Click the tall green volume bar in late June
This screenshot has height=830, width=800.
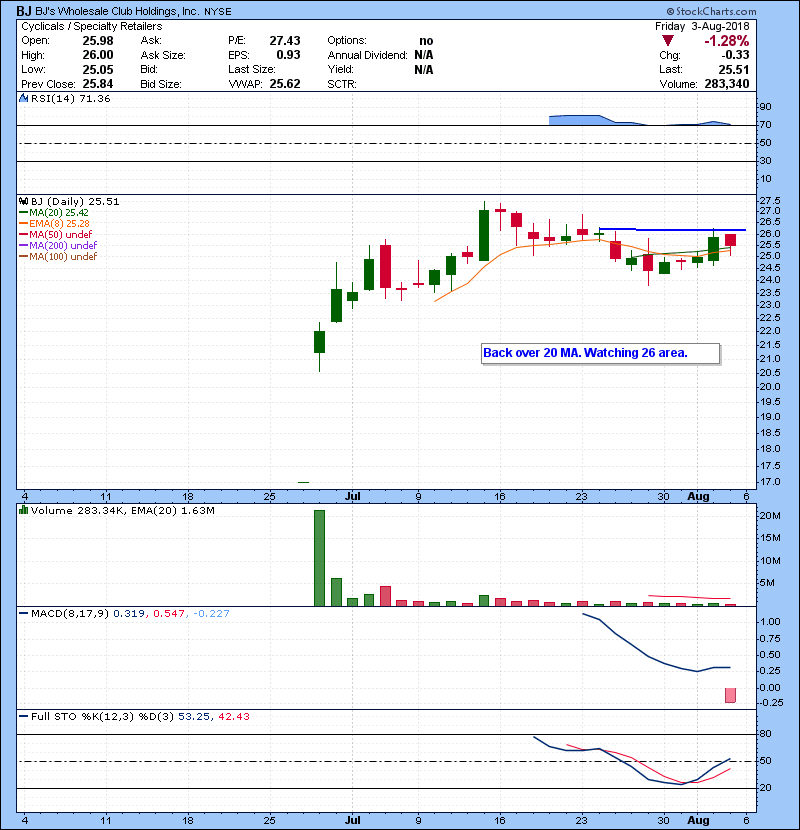pyautogui.click(x=319, y=558)
